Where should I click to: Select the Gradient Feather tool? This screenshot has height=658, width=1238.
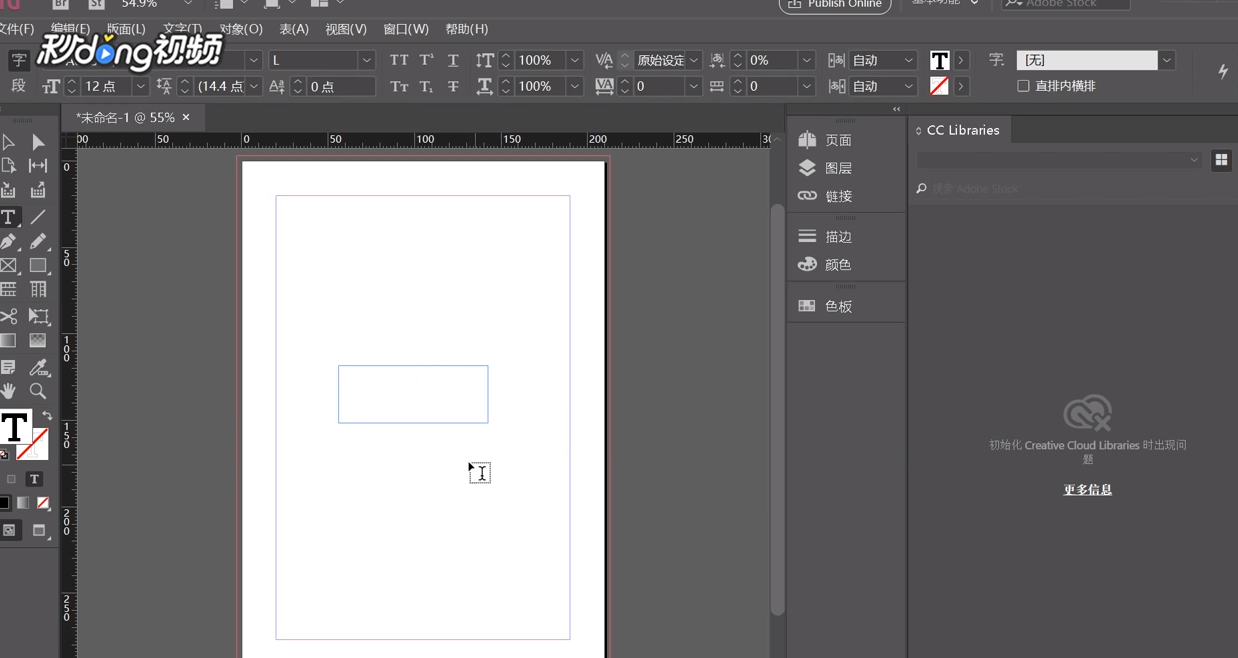tap(38, 341)
